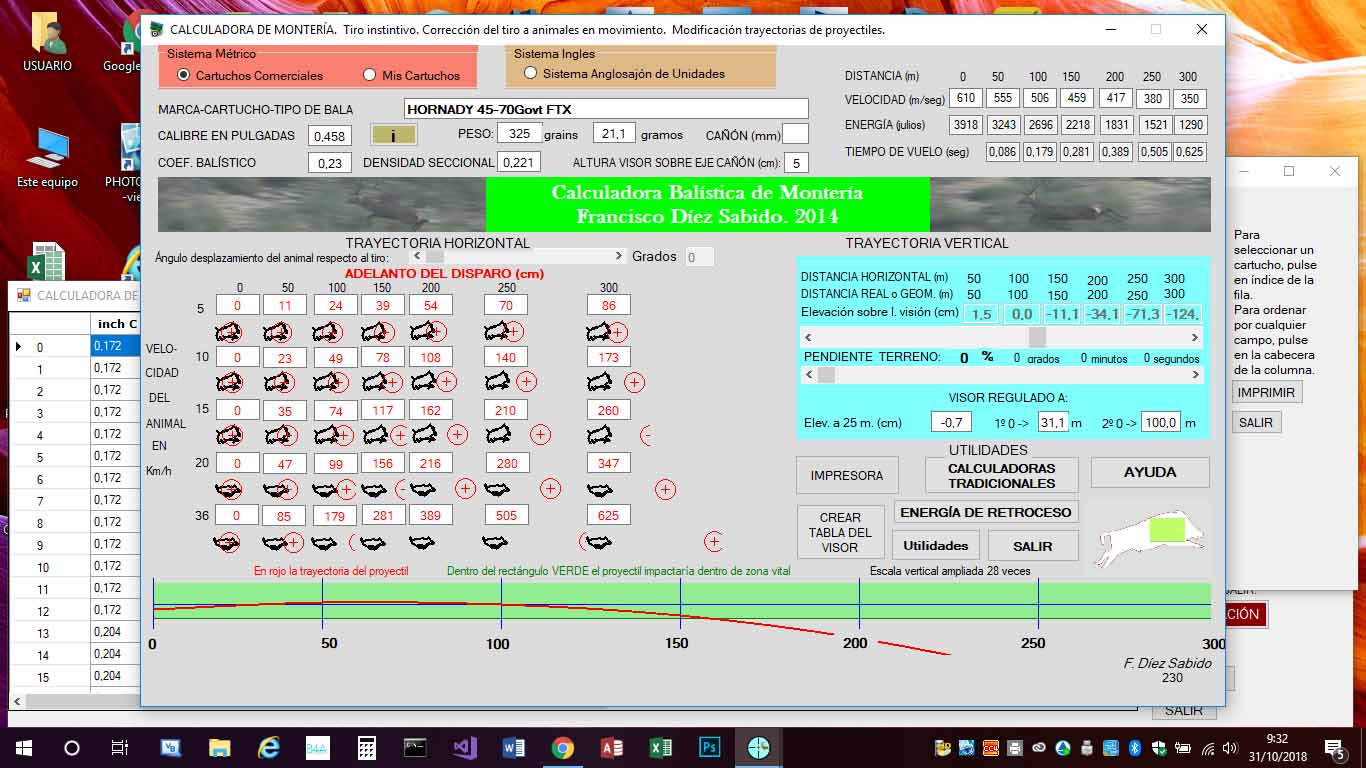Click the boar vital-zone picture beside SALIR
Image resolution: width=1366 pixels, height=768 pixels.
tap(1149, 534)
